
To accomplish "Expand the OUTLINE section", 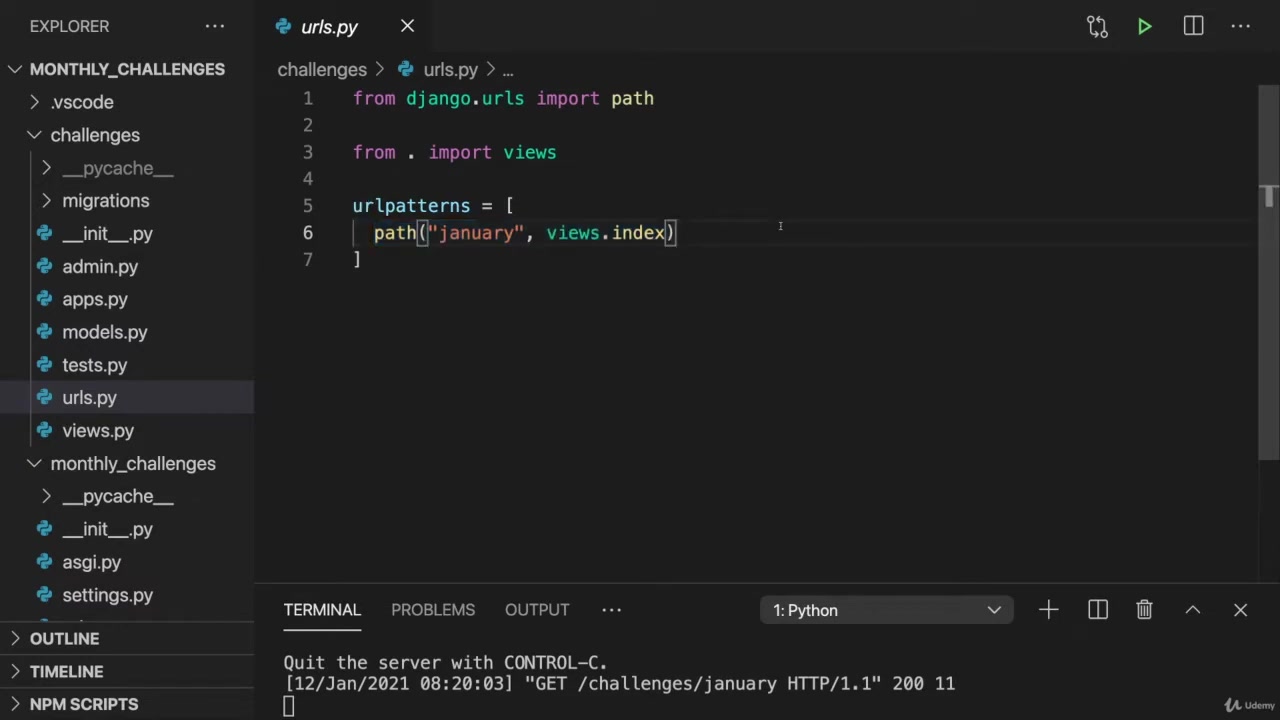I will (64, 639).
